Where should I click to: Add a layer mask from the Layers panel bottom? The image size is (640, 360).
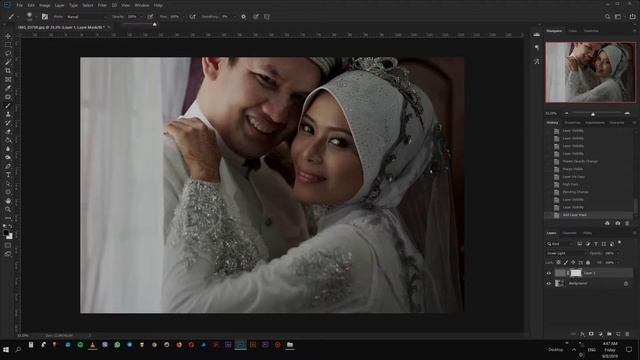coord(591,334)
